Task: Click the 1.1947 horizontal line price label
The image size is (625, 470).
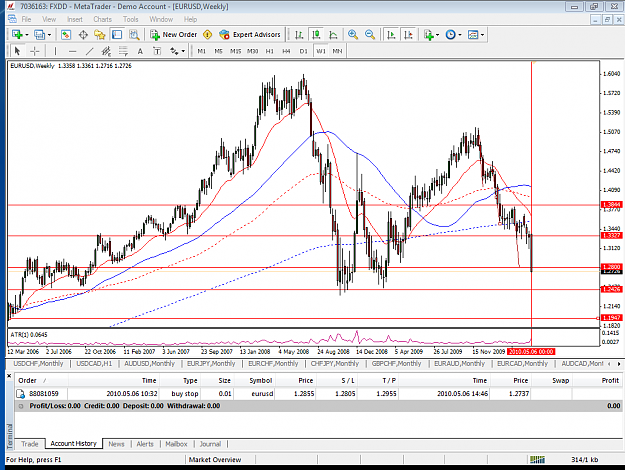Action: pos(611,317)
